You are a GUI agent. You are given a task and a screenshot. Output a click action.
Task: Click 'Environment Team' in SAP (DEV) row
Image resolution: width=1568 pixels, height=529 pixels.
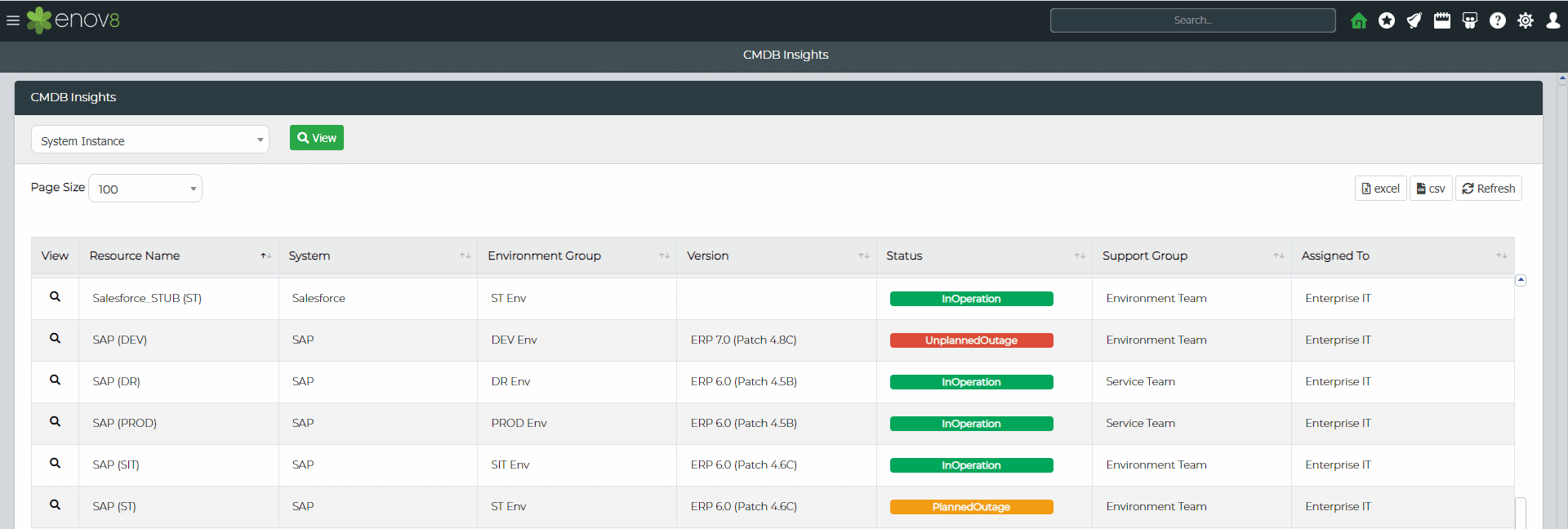pos(1156,340)
